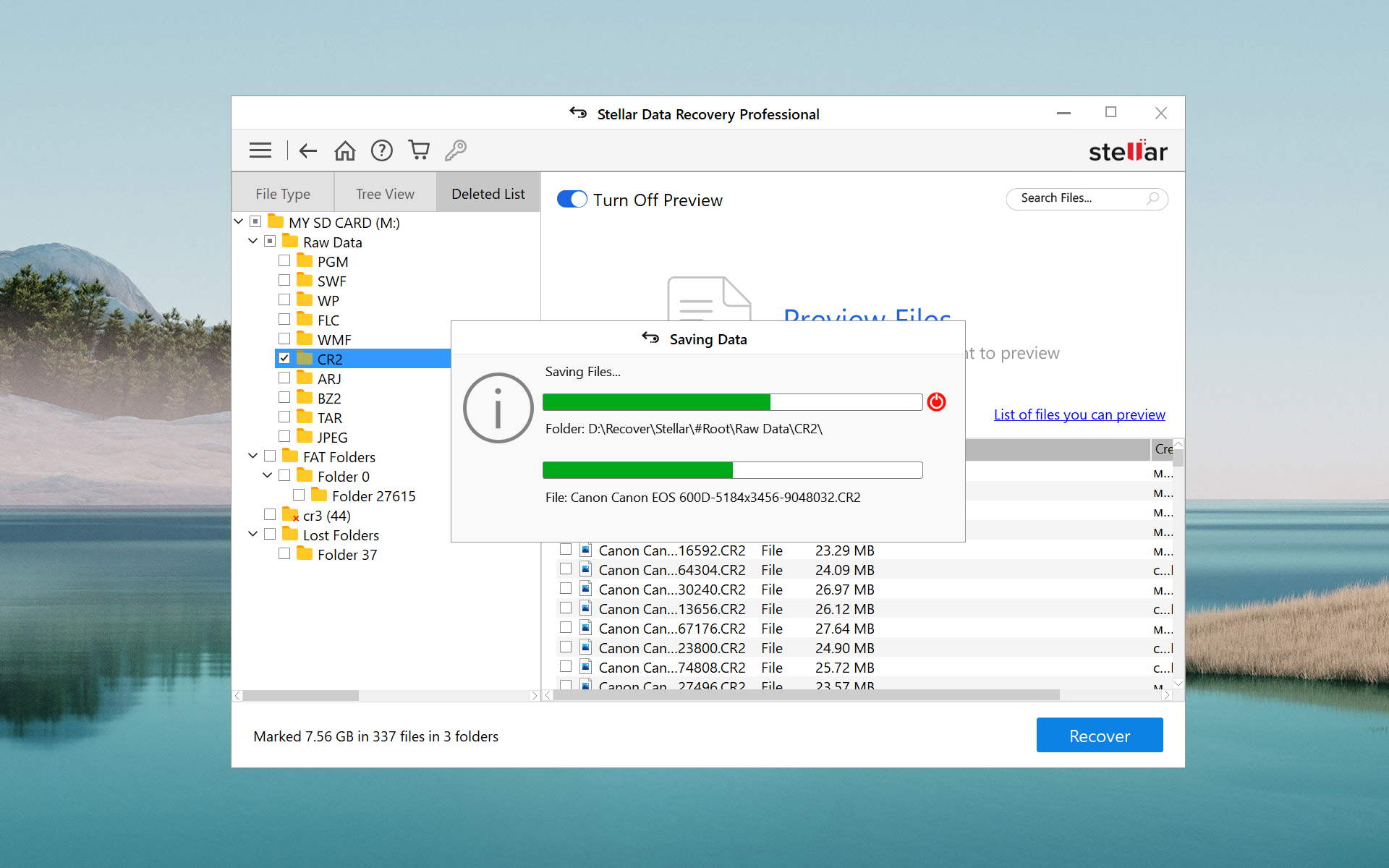Click the 27.64 MB size cell

844,629
